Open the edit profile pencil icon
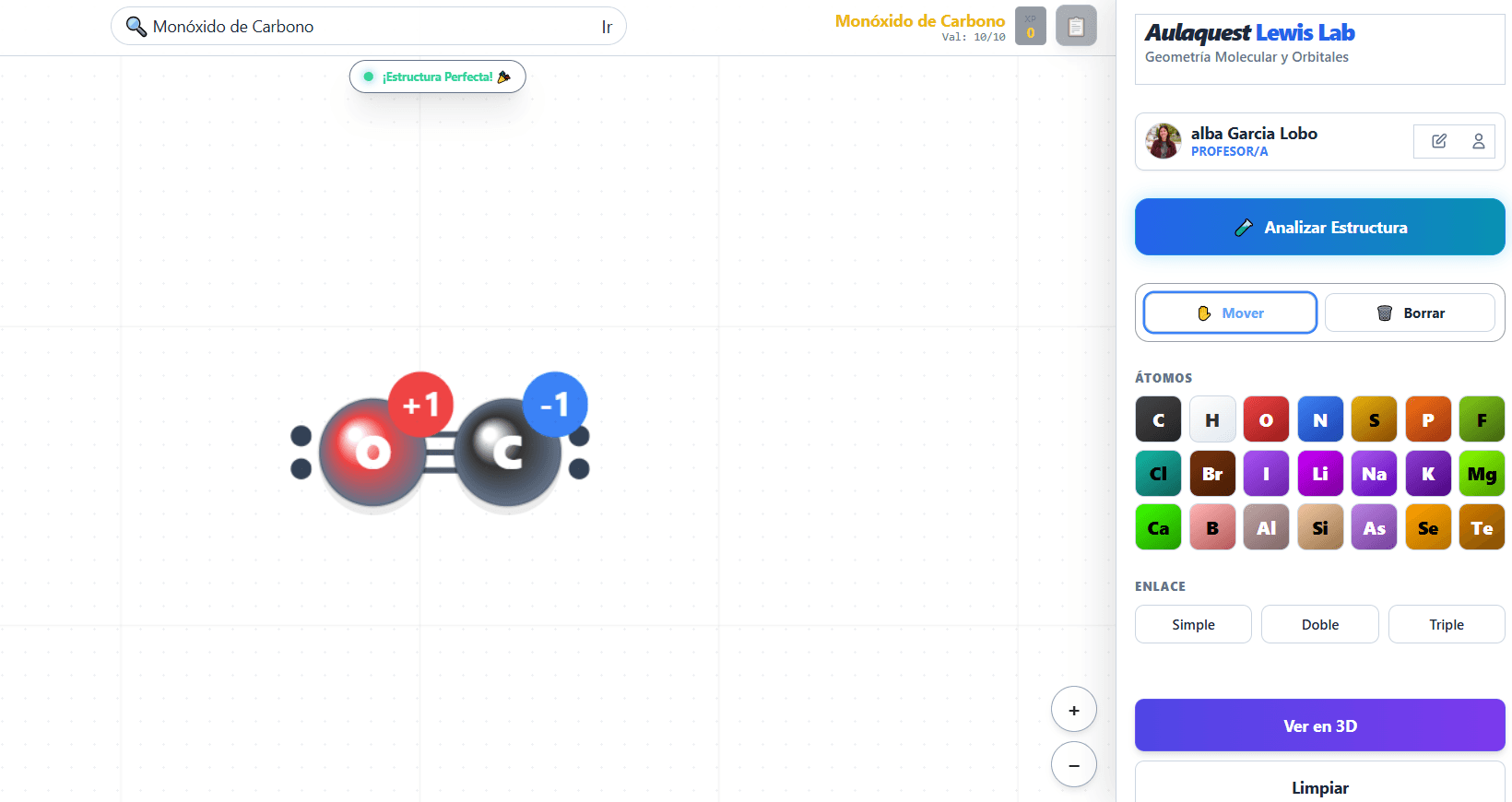This screenshot has height=802, width=1512. pyautogui.click(x=1439, y=141)
